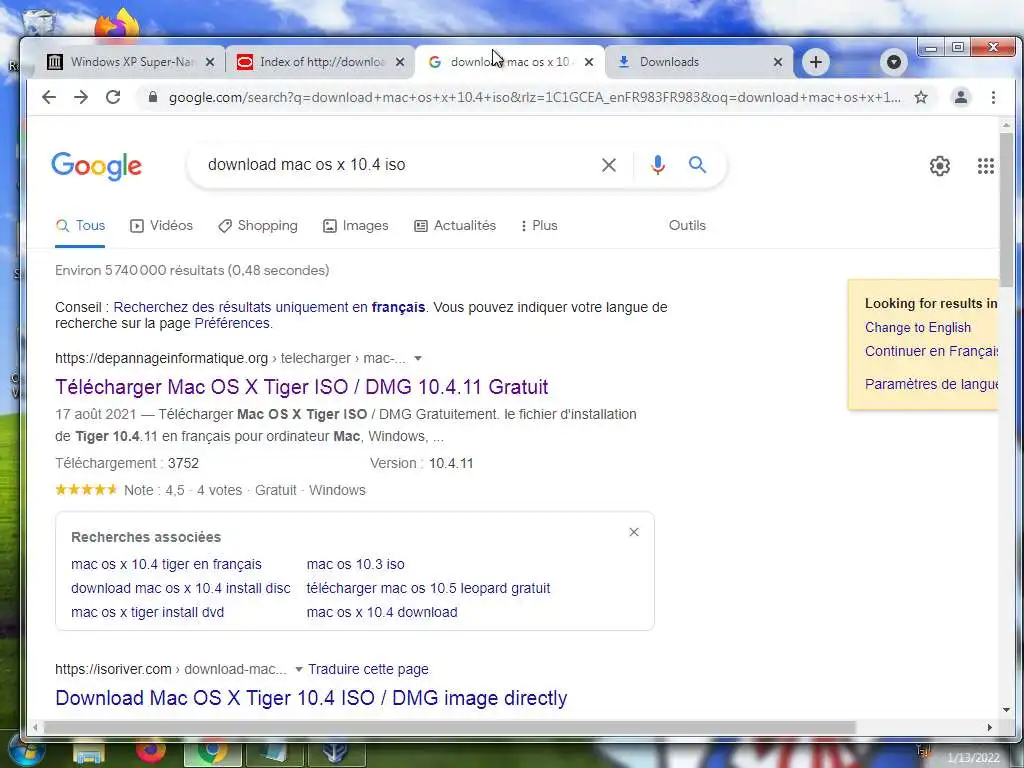
Task: Close the Index of http://downloa tab
Action: coord(400,62)
